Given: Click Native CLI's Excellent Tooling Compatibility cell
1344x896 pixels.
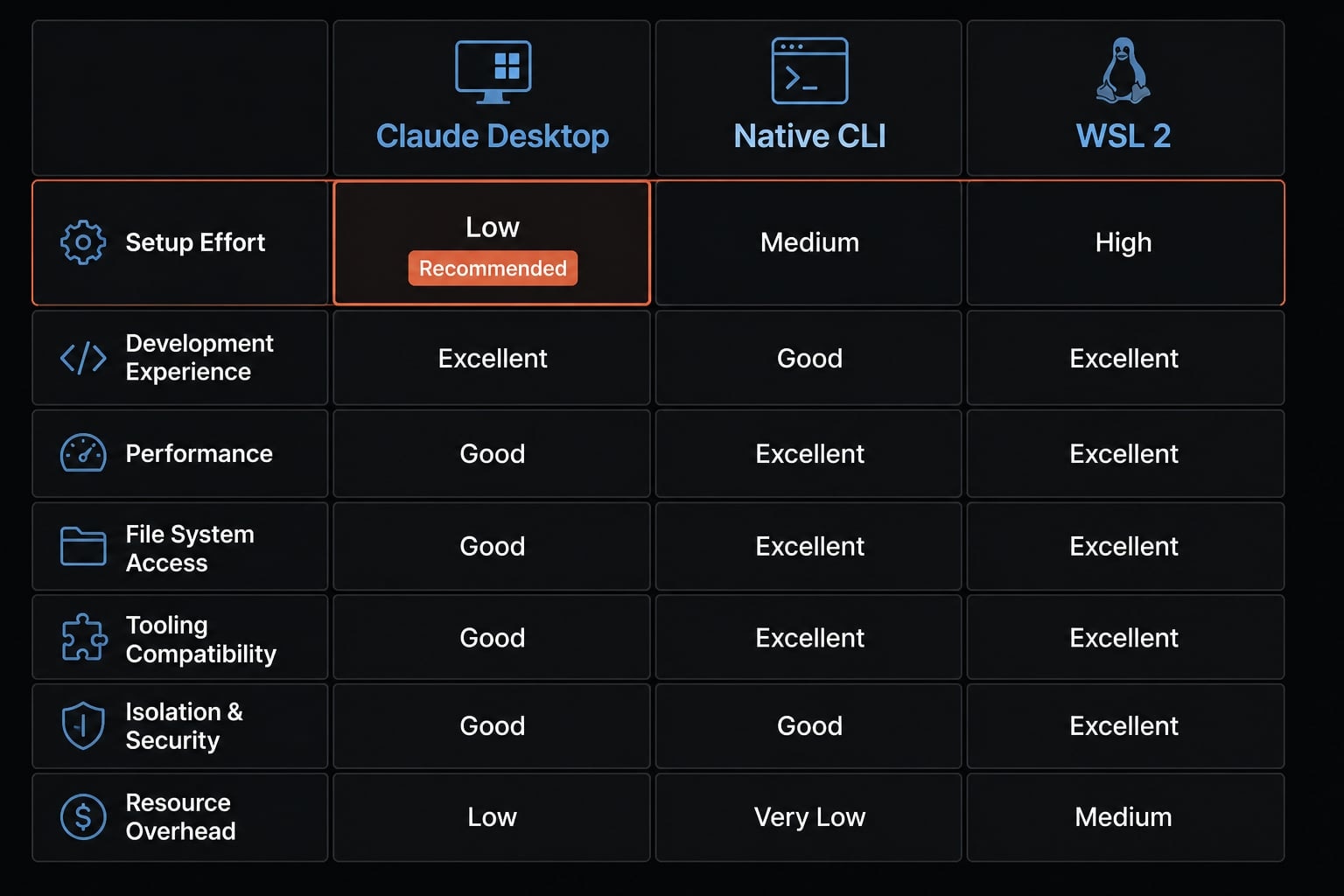Looking at the screenshot, I should 809,638.
